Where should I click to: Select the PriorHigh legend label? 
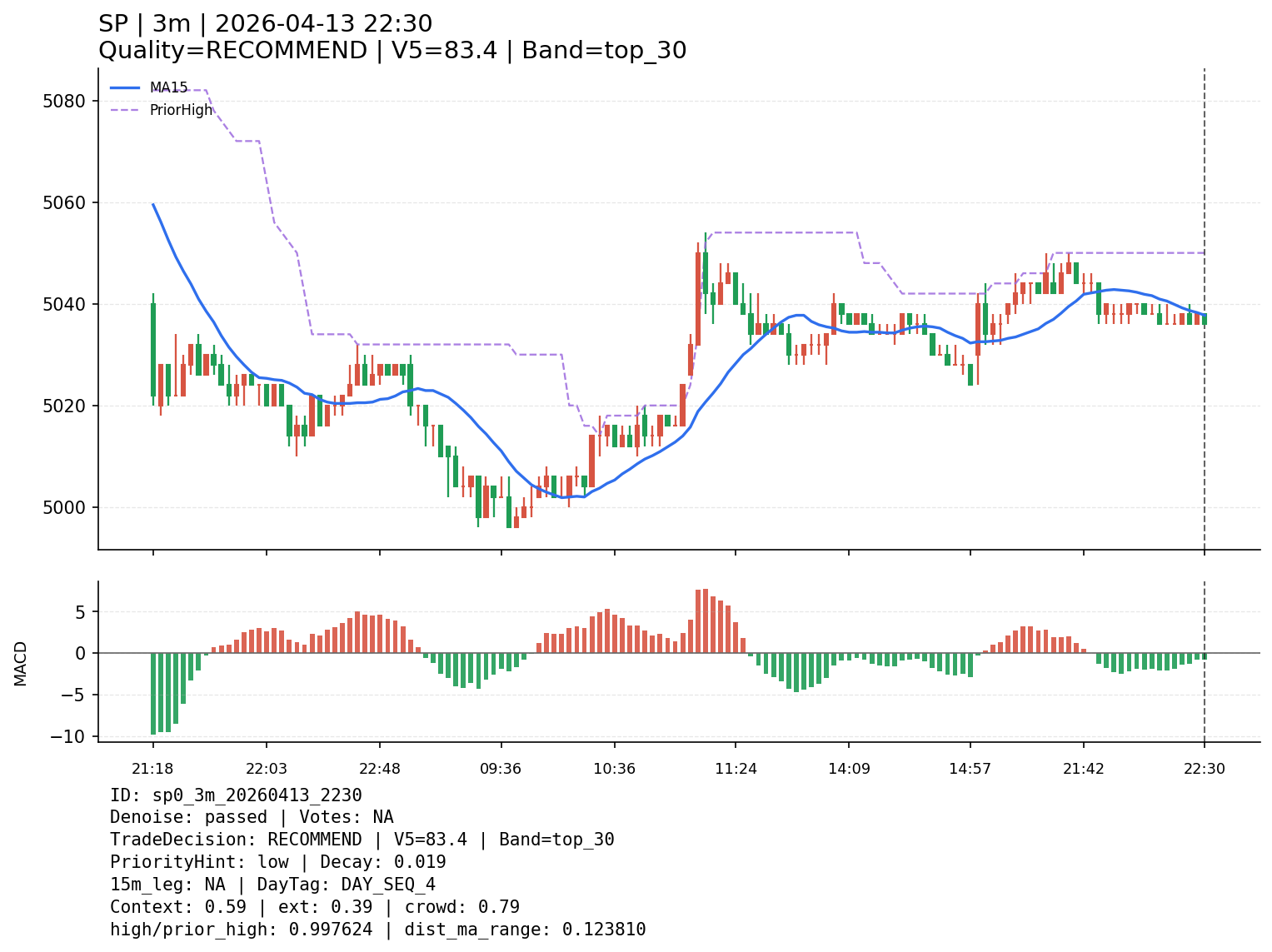(x=181, y=110)
